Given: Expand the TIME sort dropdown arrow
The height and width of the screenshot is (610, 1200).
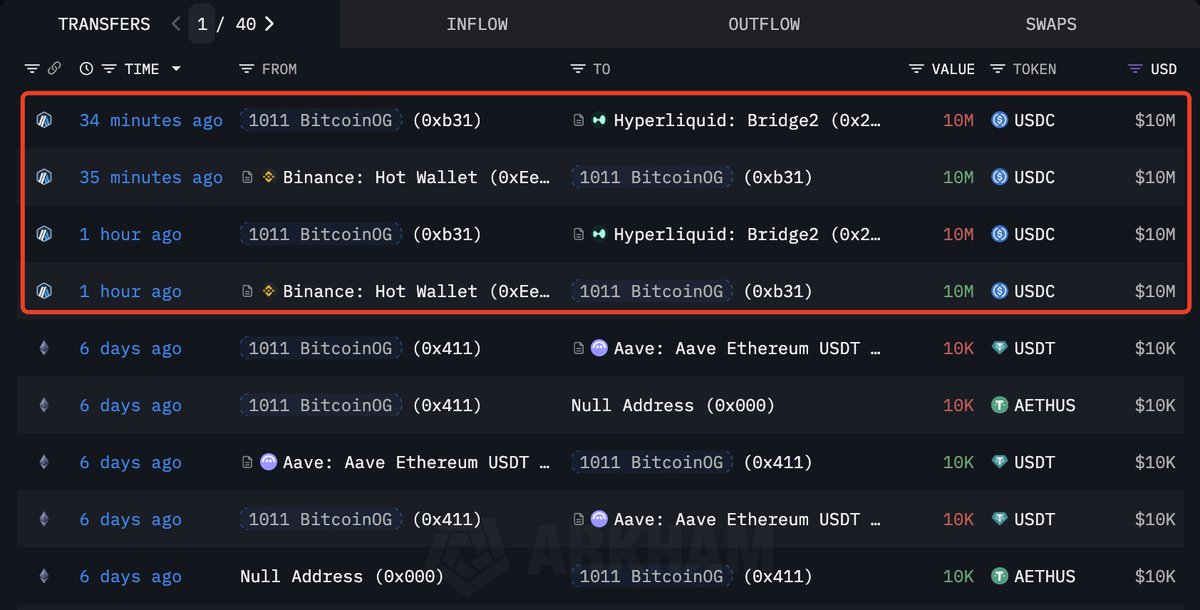Looking at the screenshot, I should coord(177,69).
